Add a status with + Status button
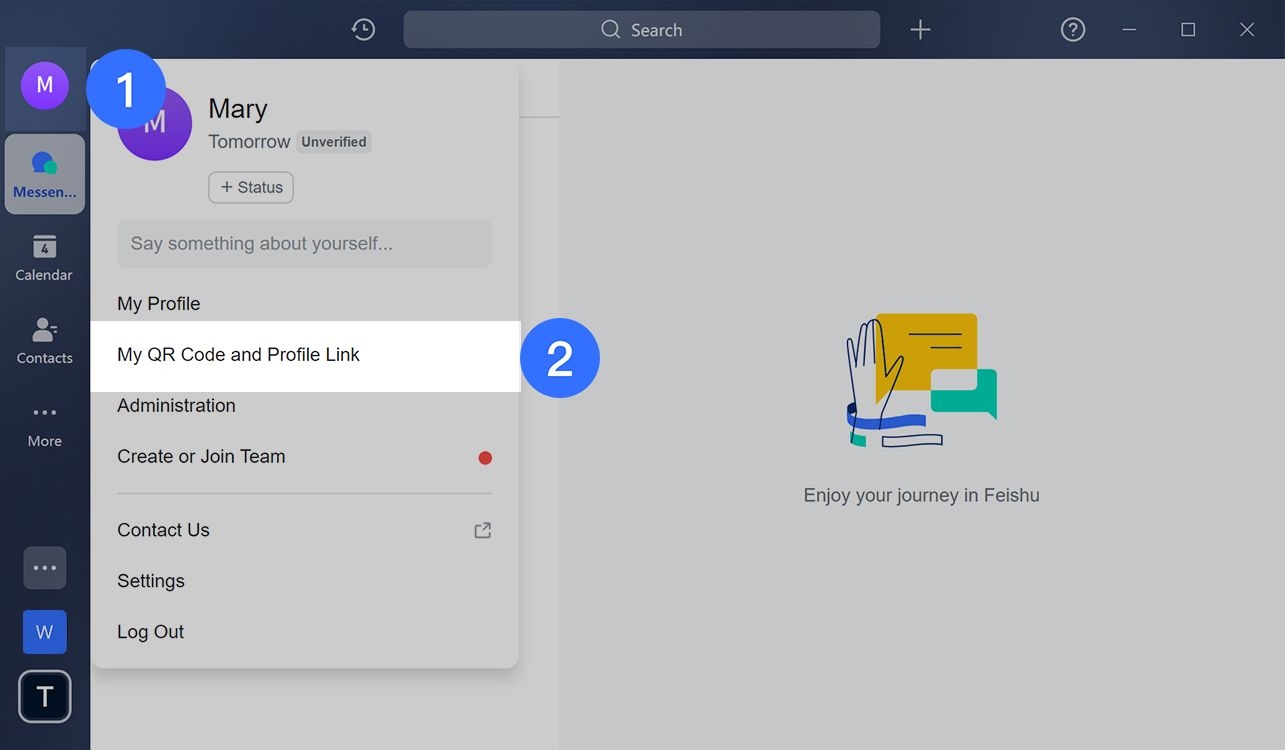The image size is (1285, 750). pyautogui.click(x=251, y=188)
